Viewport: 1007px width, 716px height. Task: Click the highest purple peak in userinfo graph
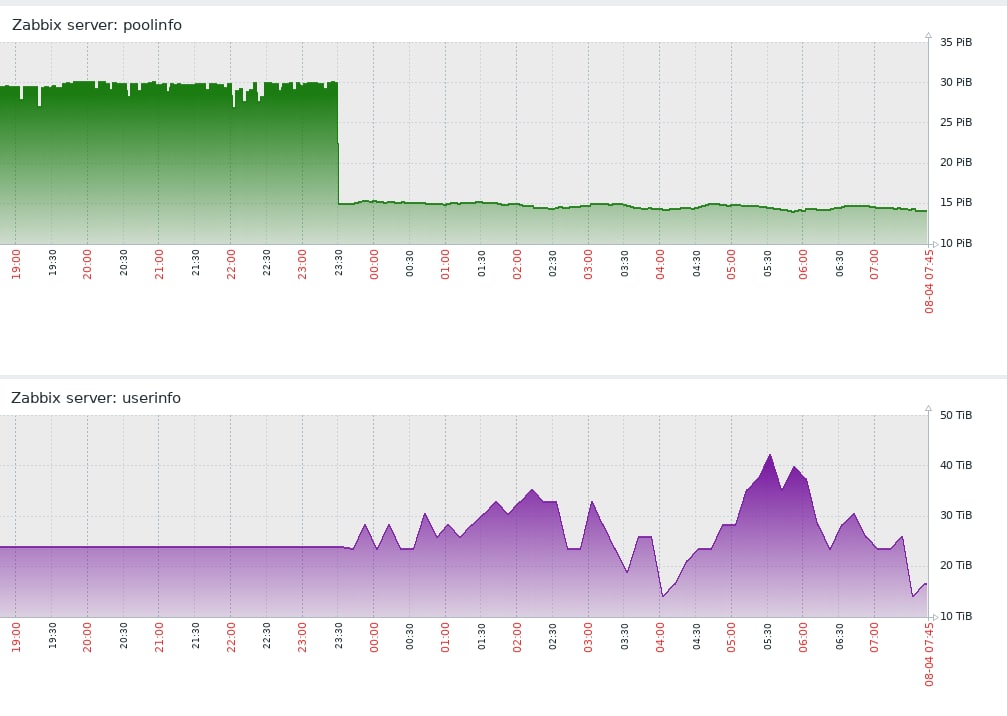click(770, 455)
